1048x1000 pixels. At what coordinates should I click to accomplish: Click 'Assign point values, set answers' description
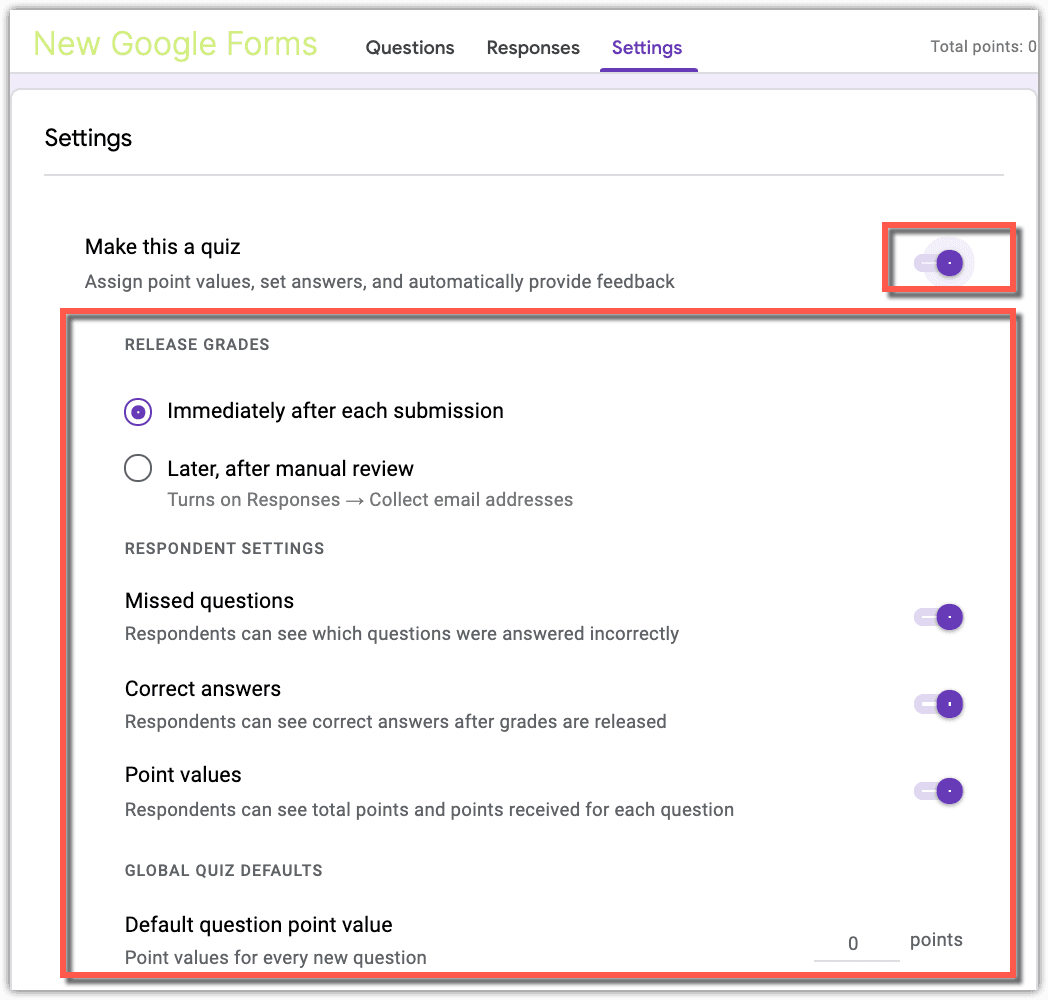pos(380,281)
